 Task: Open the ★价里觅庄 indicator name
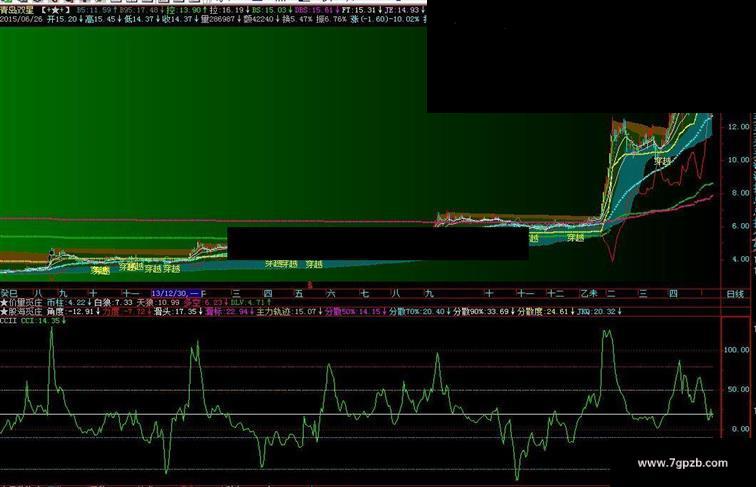[21, 302]
